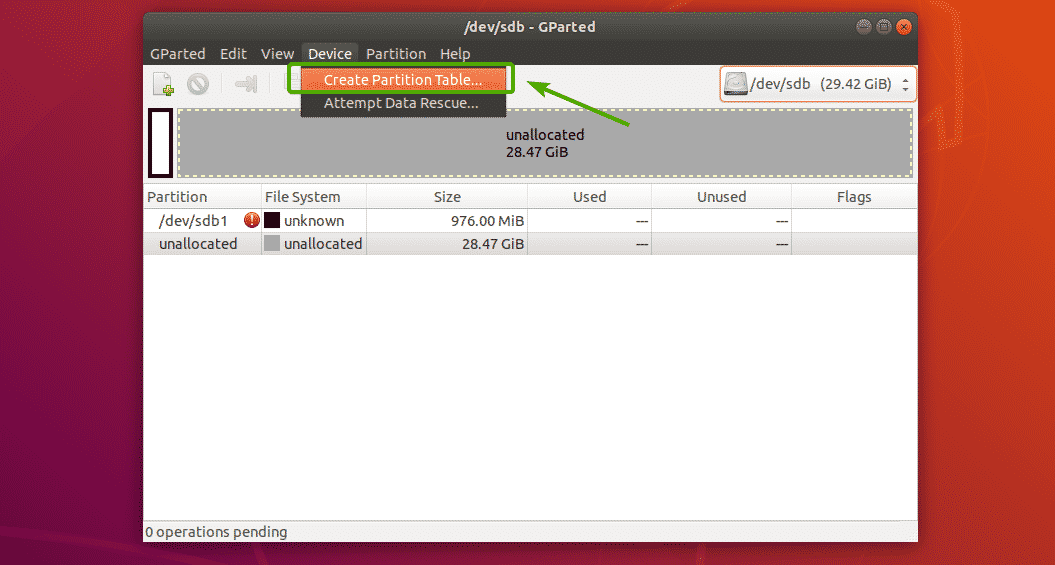The height and width of the screenshot is (565, 1055).
Task: Maximize the GParted window
Action: 883,27
